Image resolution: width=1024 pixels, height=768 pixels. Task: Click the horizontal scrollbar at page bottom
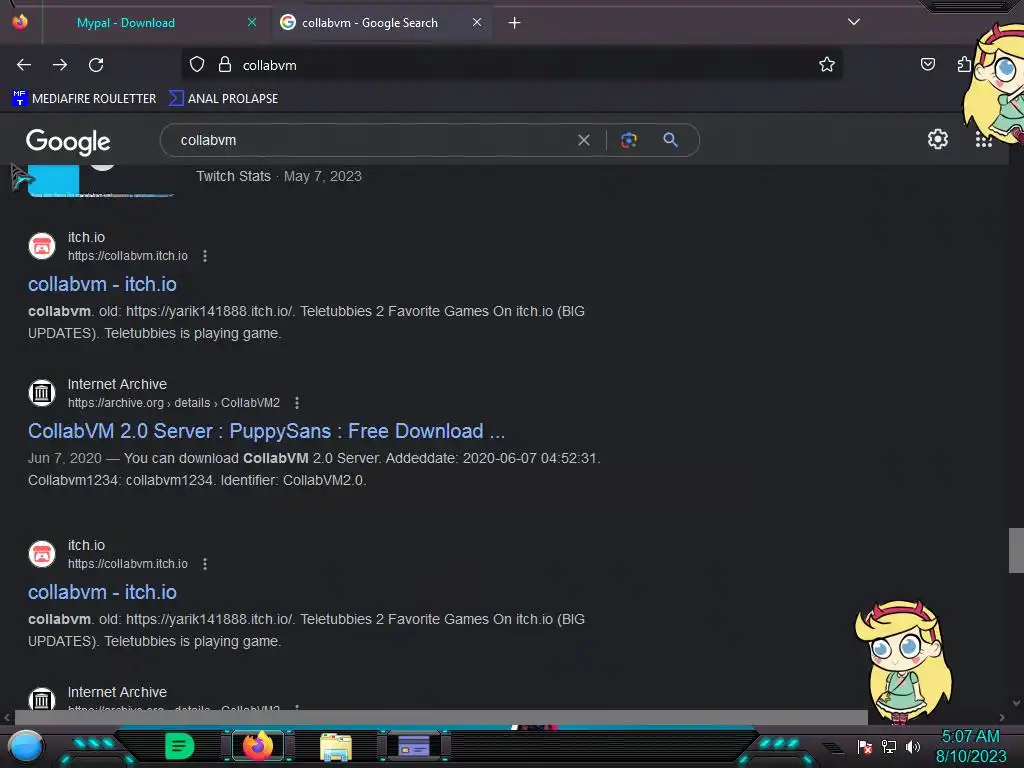(x=441, y=717)
